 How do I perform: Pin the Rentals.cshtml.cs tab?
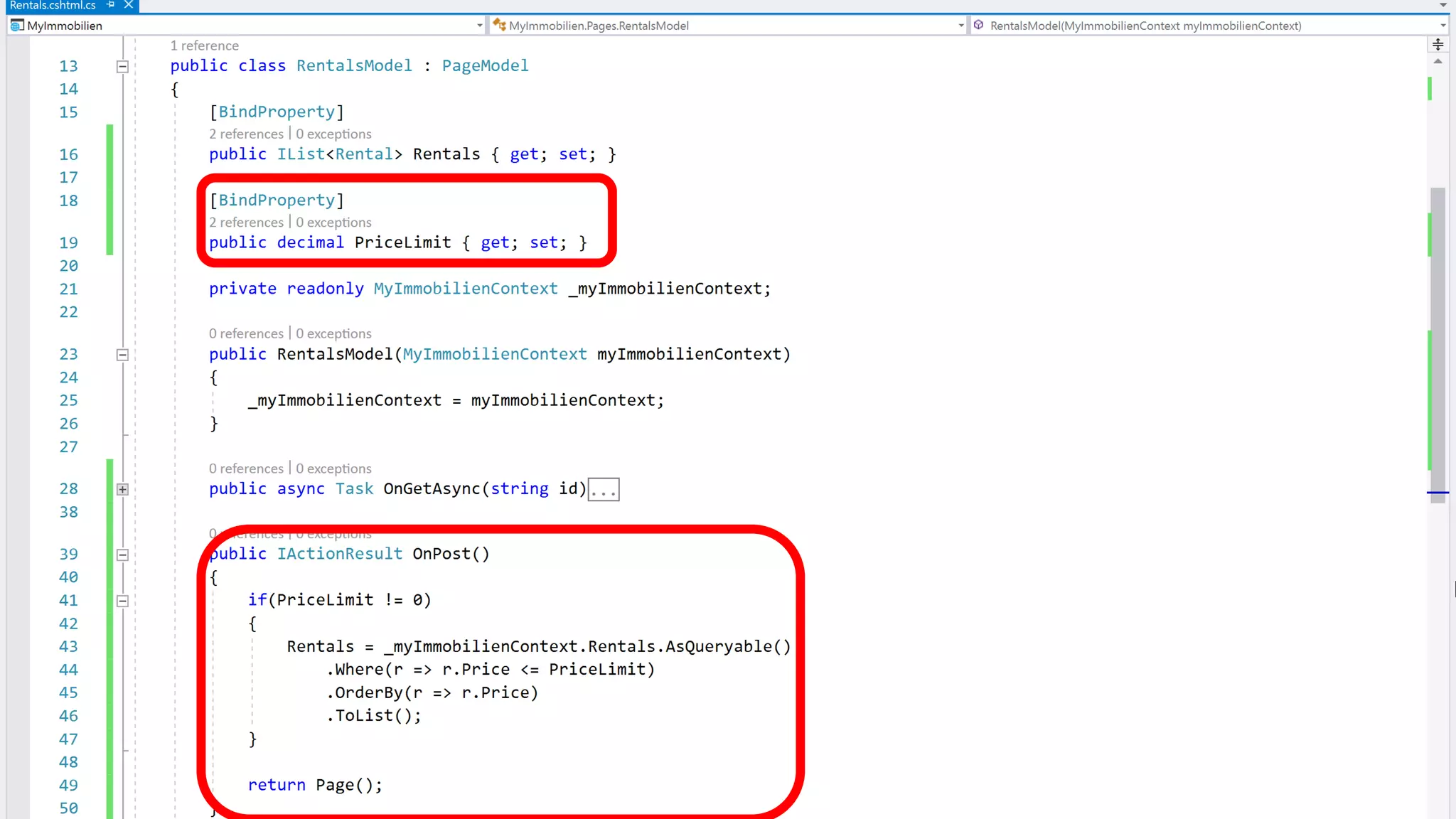[111, 5]
